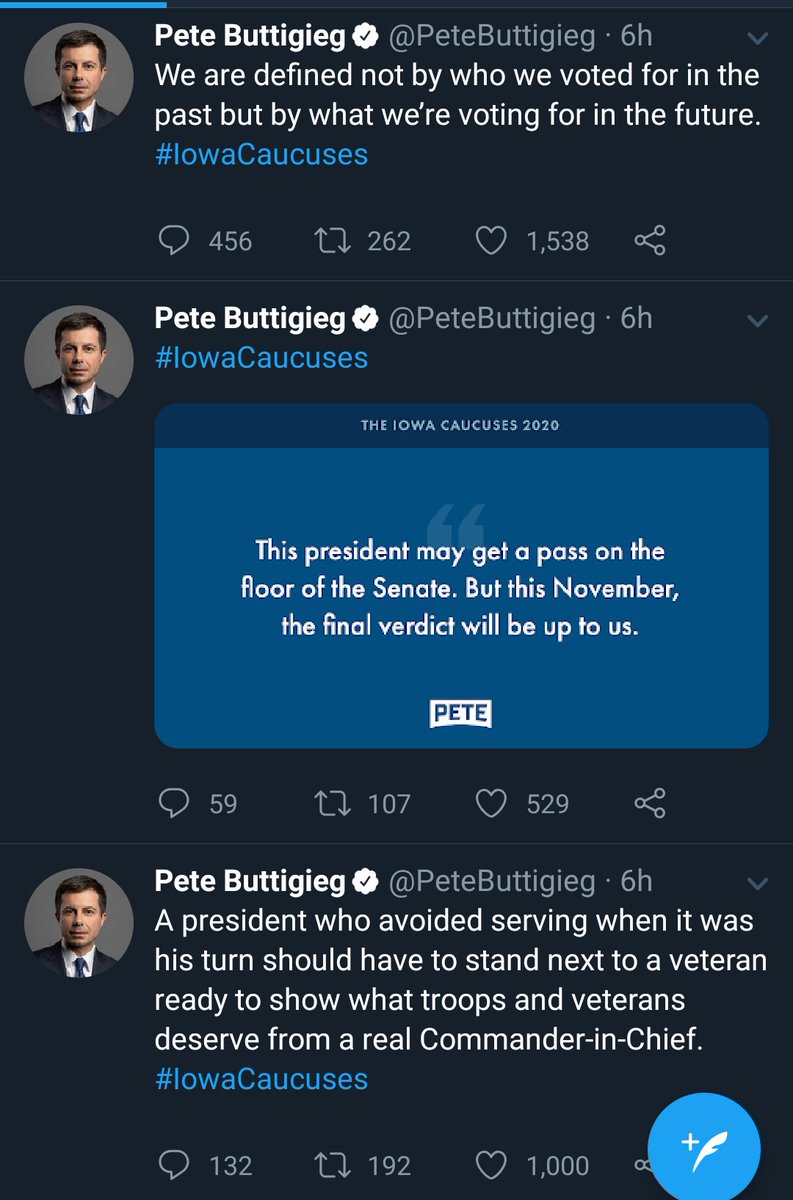793x1200 pixels.
Task: Like the tweet with 1,538 likes
Action: pos(491,241)
